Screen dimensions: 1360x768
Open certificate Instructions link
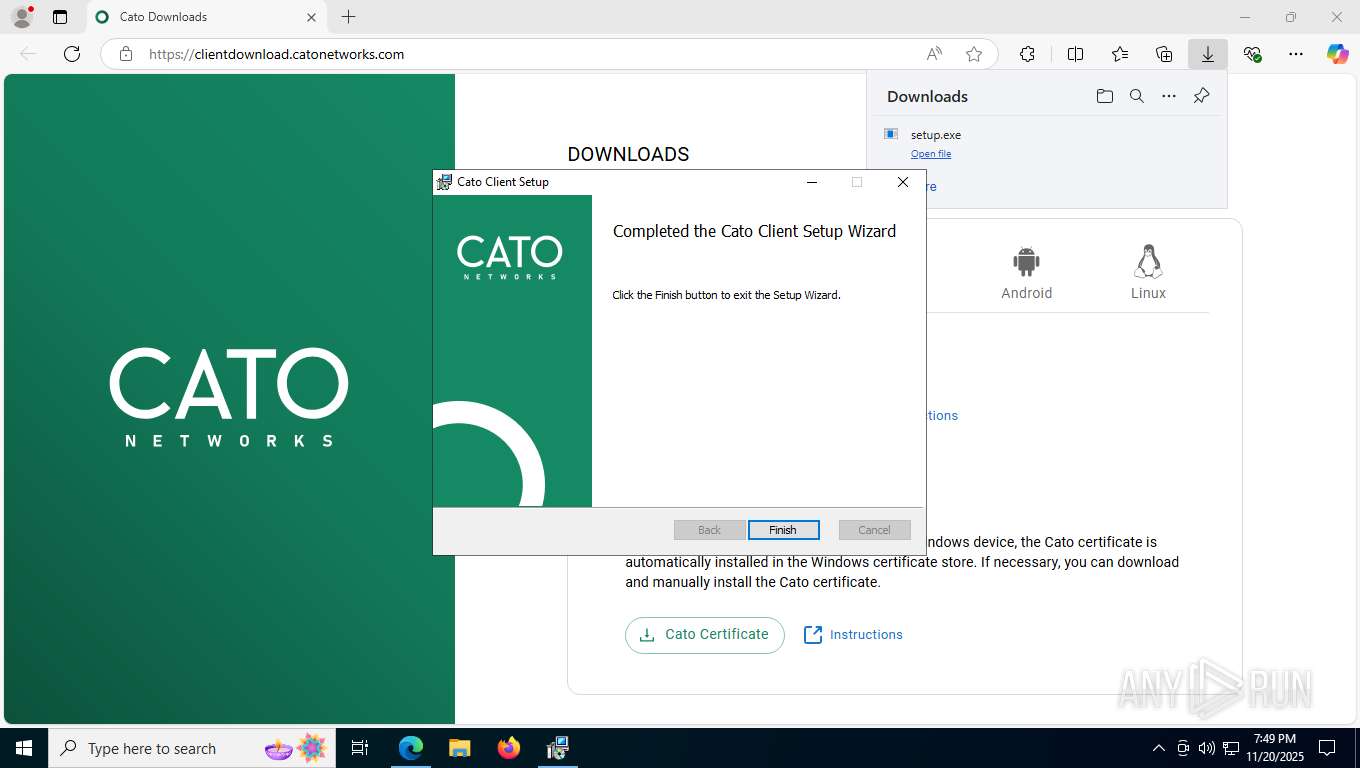pos(853,635)
